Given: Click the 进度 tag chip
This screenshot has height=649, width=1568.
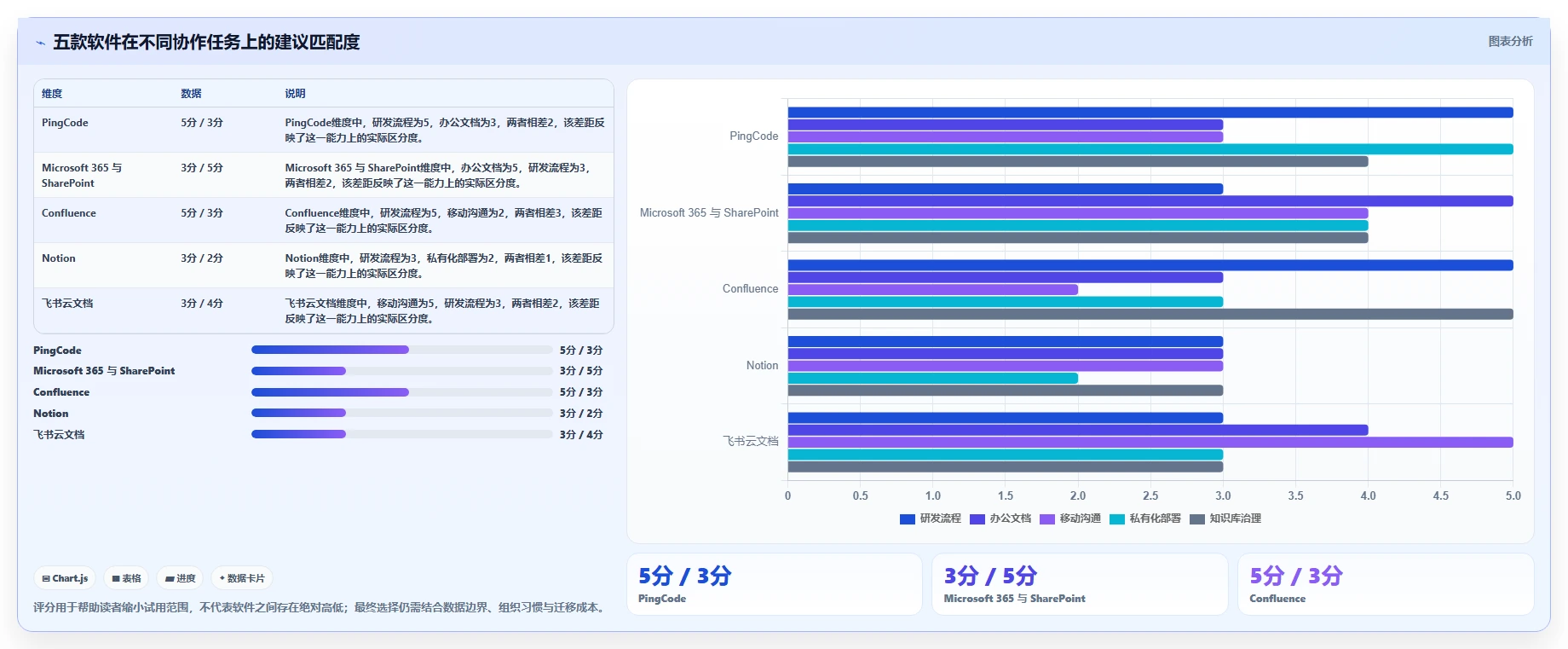Looking at the screenshot, I should pyautogui.click(x=180, y=578).
